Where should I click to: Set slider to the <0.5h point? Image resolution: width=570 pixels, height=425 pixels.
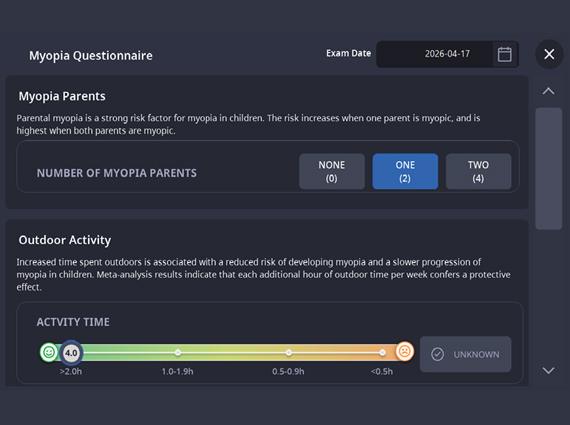pyautogui.click(x=382, y=352)
